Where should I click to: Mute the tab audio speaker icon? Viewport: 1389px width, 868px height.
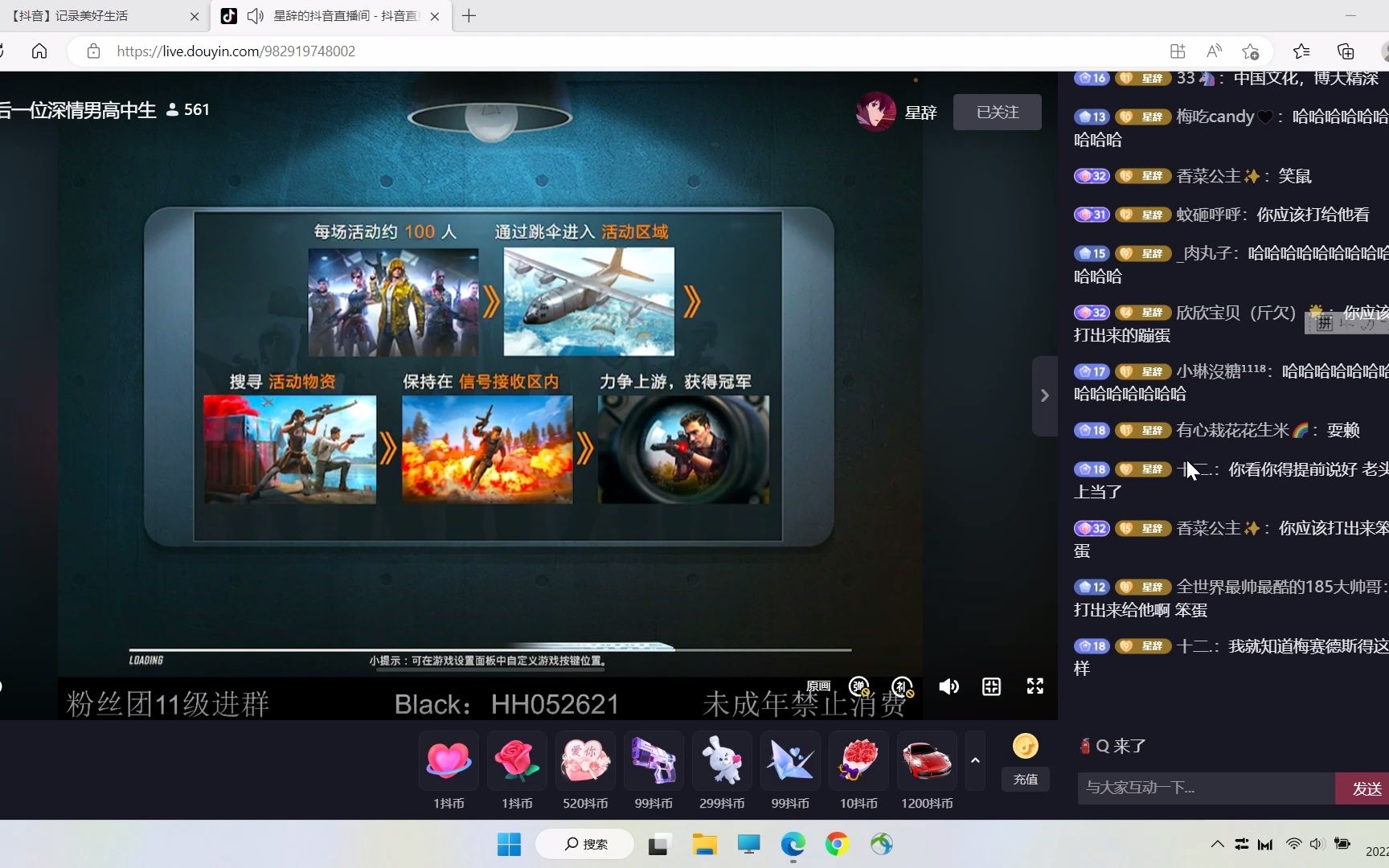click(x=256, y=16)
